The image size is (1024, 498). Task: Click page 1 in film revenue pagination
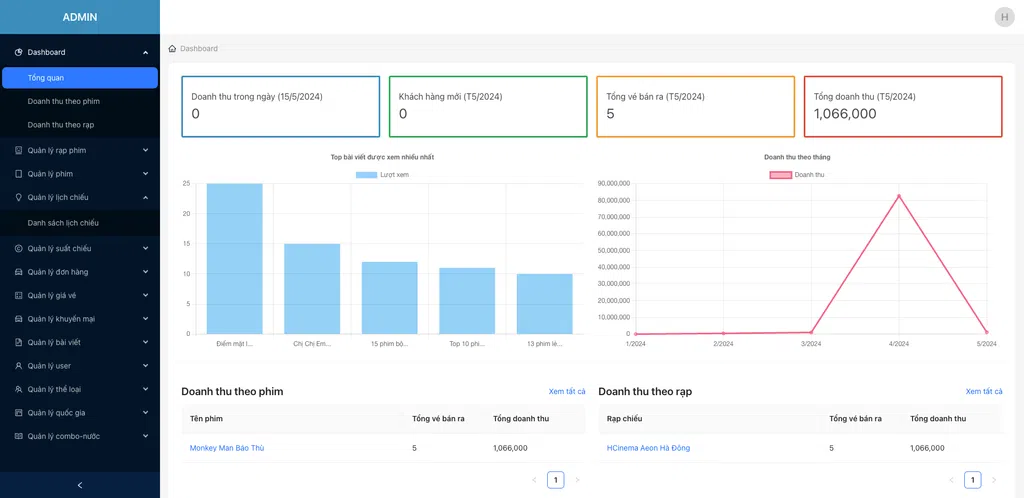pyautogui.click(x=556, y=480)
